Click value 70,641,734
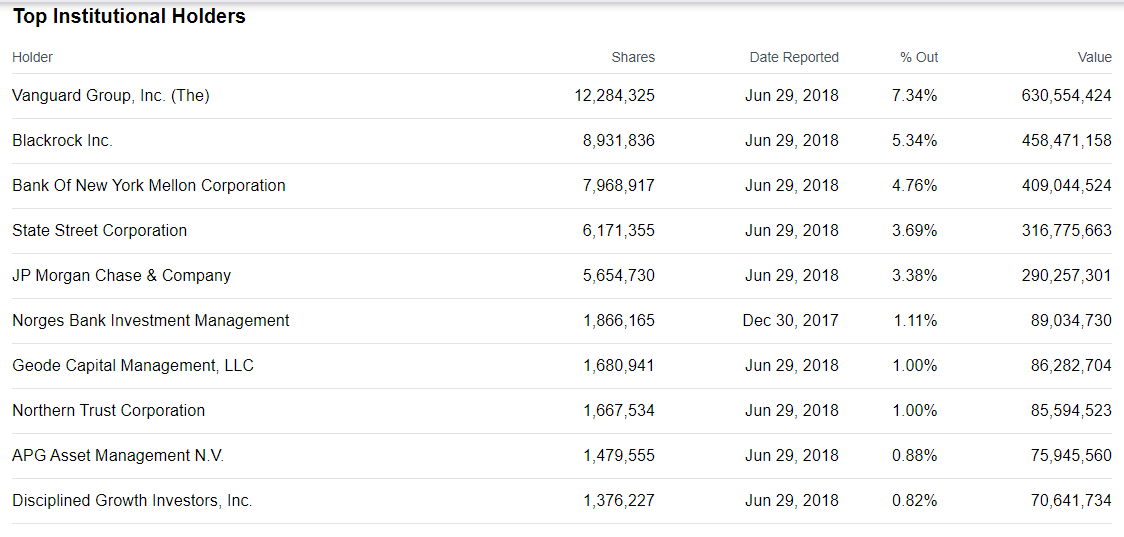 (x=1072, y=501)
